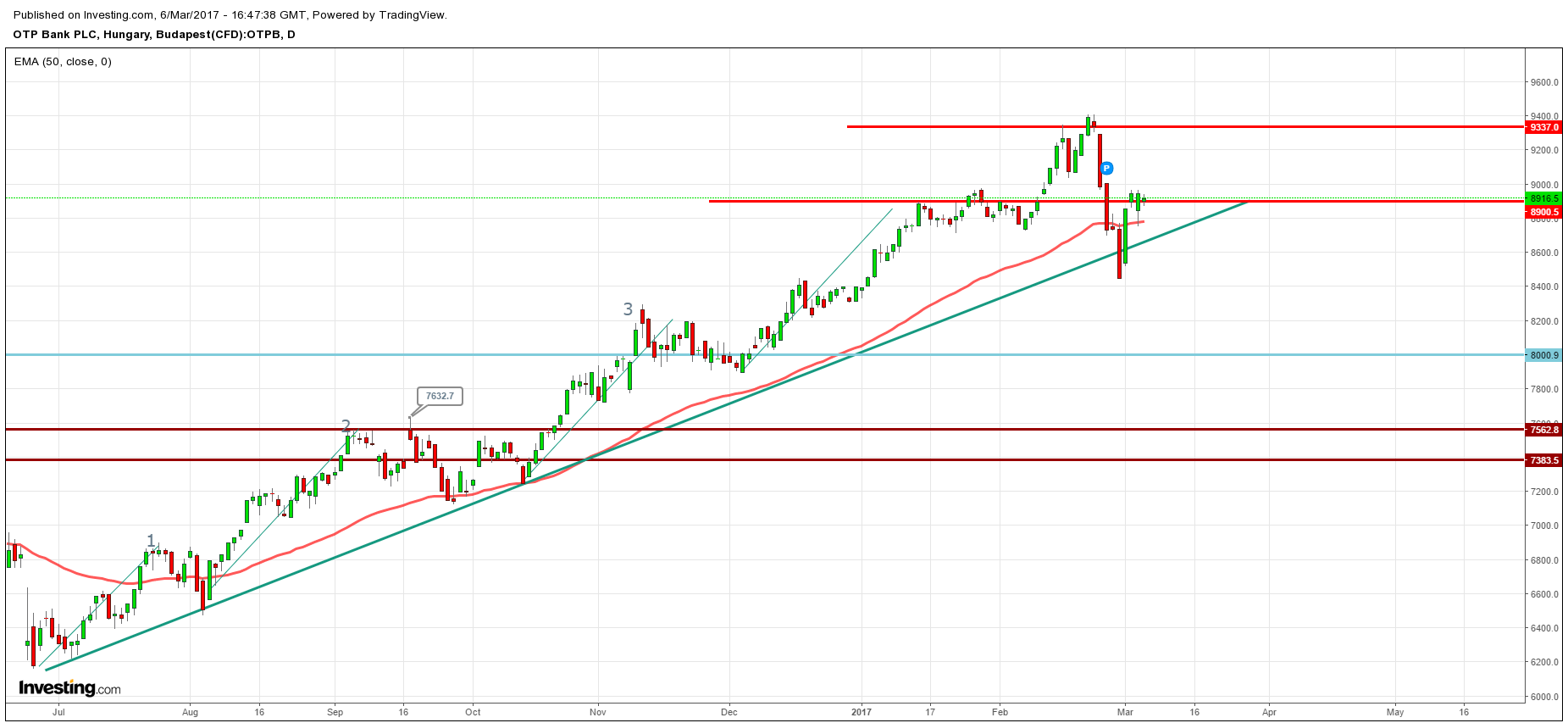Click the 8900.5 red price tag
This screenshot has height=723, width=1568.
point(1544,212)
